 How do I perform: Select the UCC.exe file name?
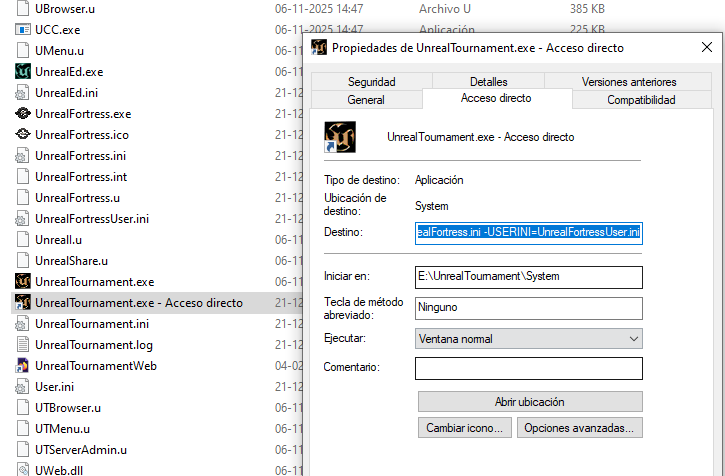(57, 30)
